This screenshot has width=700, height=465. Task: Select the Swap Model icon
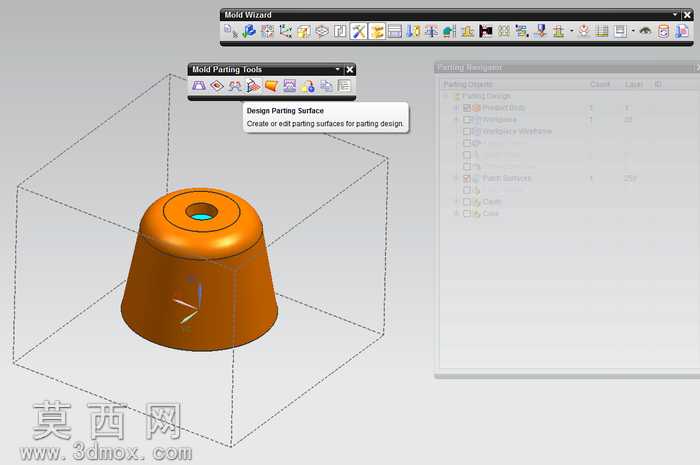[308, 86]
